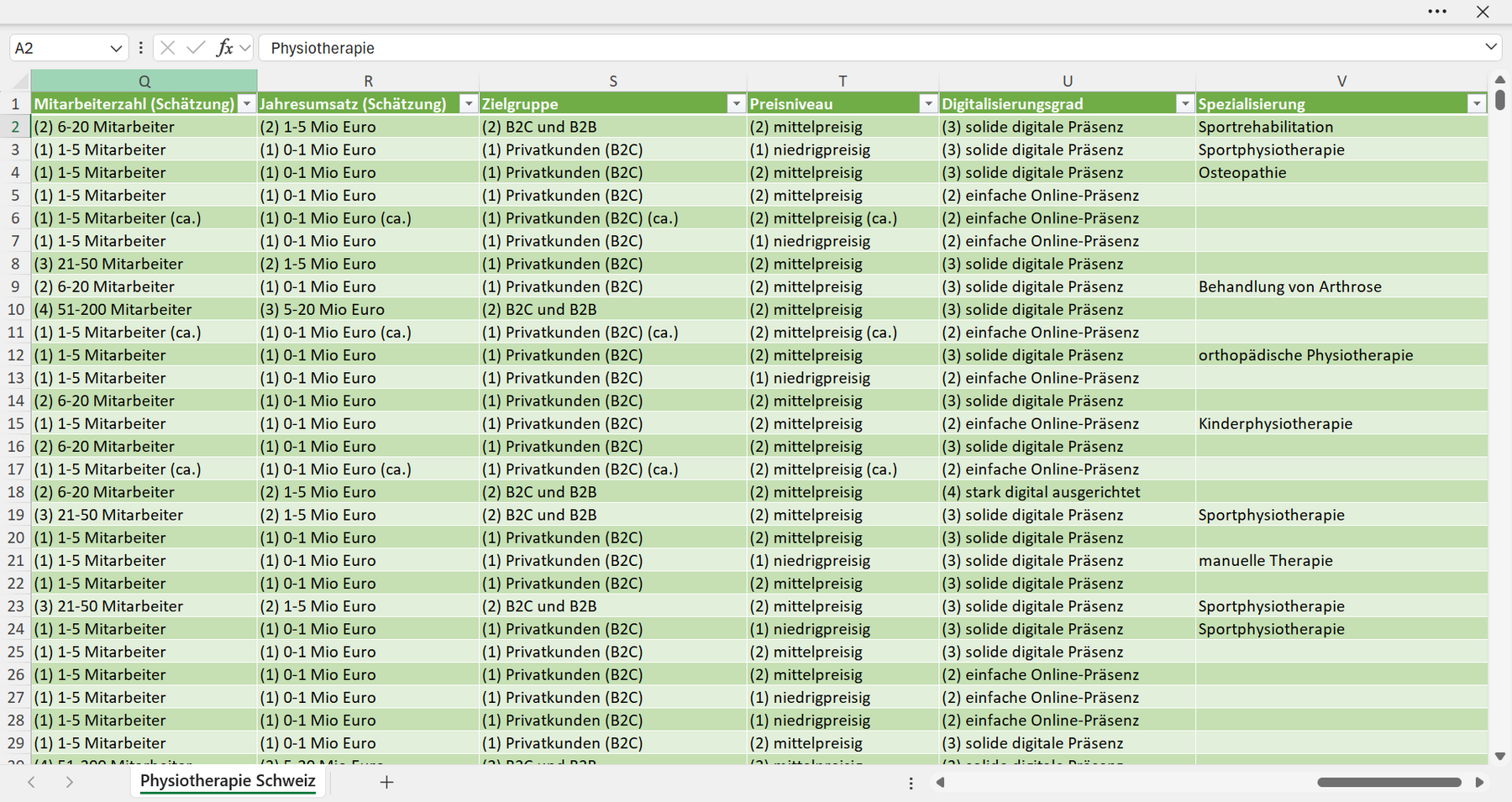
Task: Expand the formula bar chevron
Action: 1490,47
